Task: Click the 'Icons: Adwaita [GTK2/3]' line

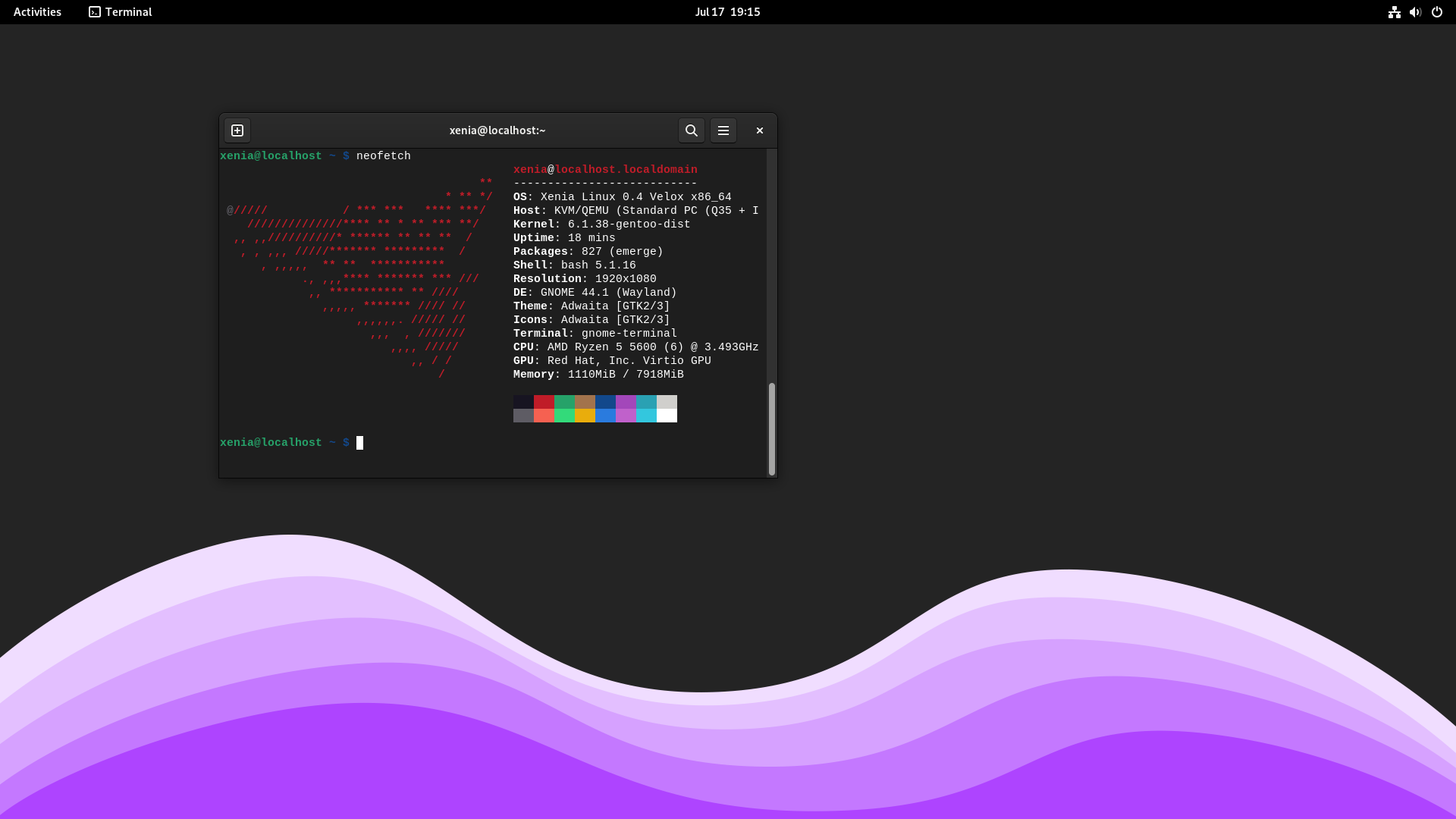Action: pos(591,320)
